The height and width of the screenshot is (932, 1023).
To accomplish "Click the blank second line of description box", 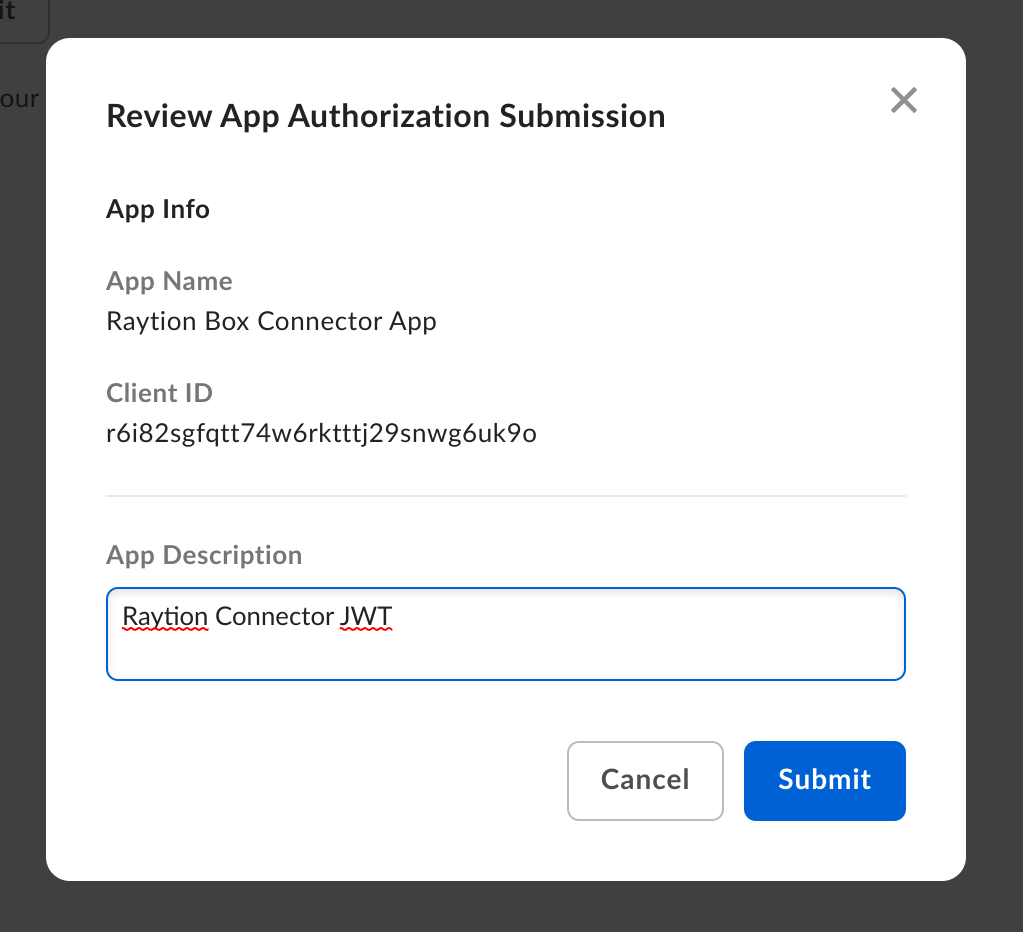I will click(505, 655).
